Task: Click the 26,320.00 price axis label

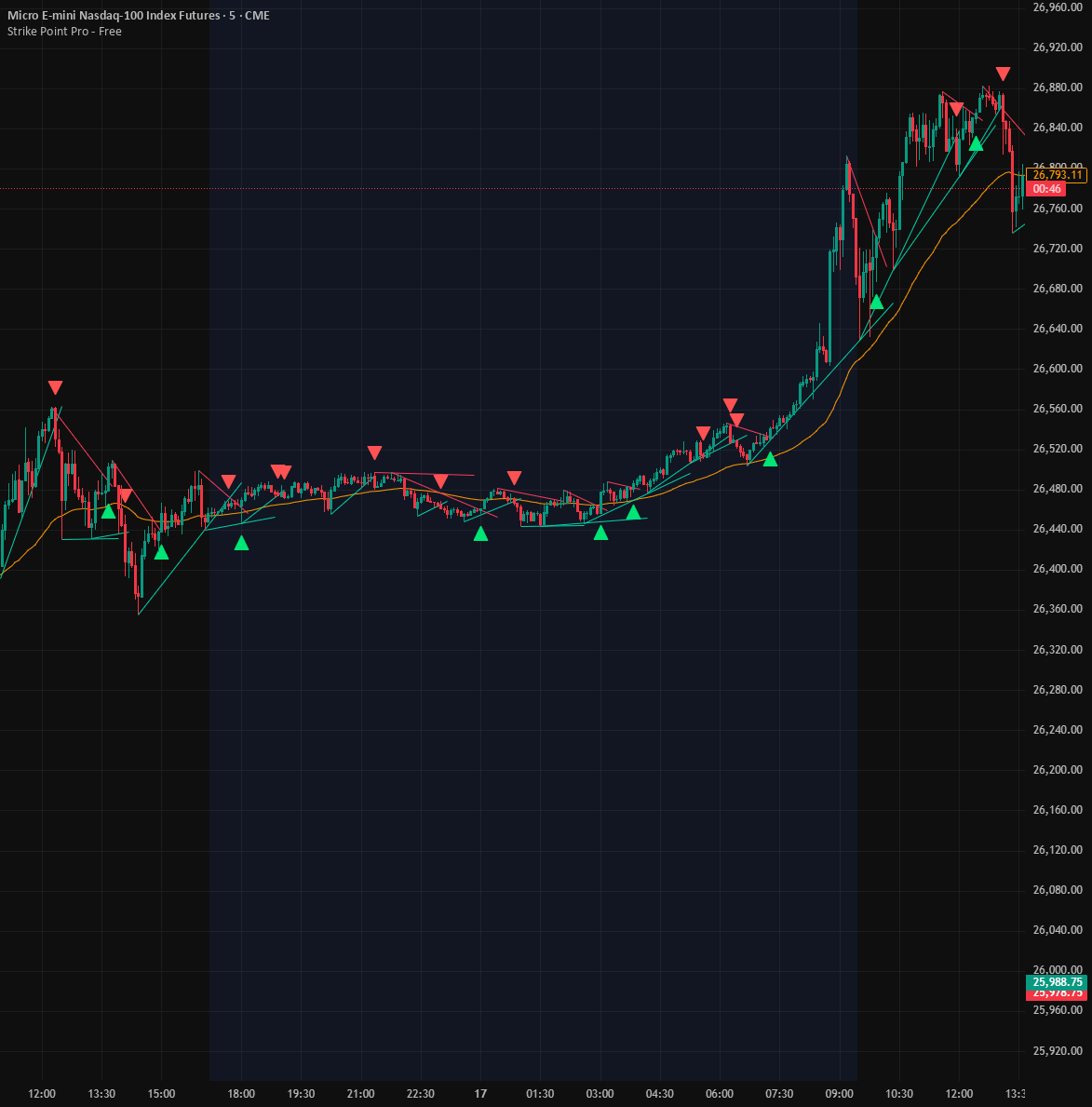Action: 1057,650
